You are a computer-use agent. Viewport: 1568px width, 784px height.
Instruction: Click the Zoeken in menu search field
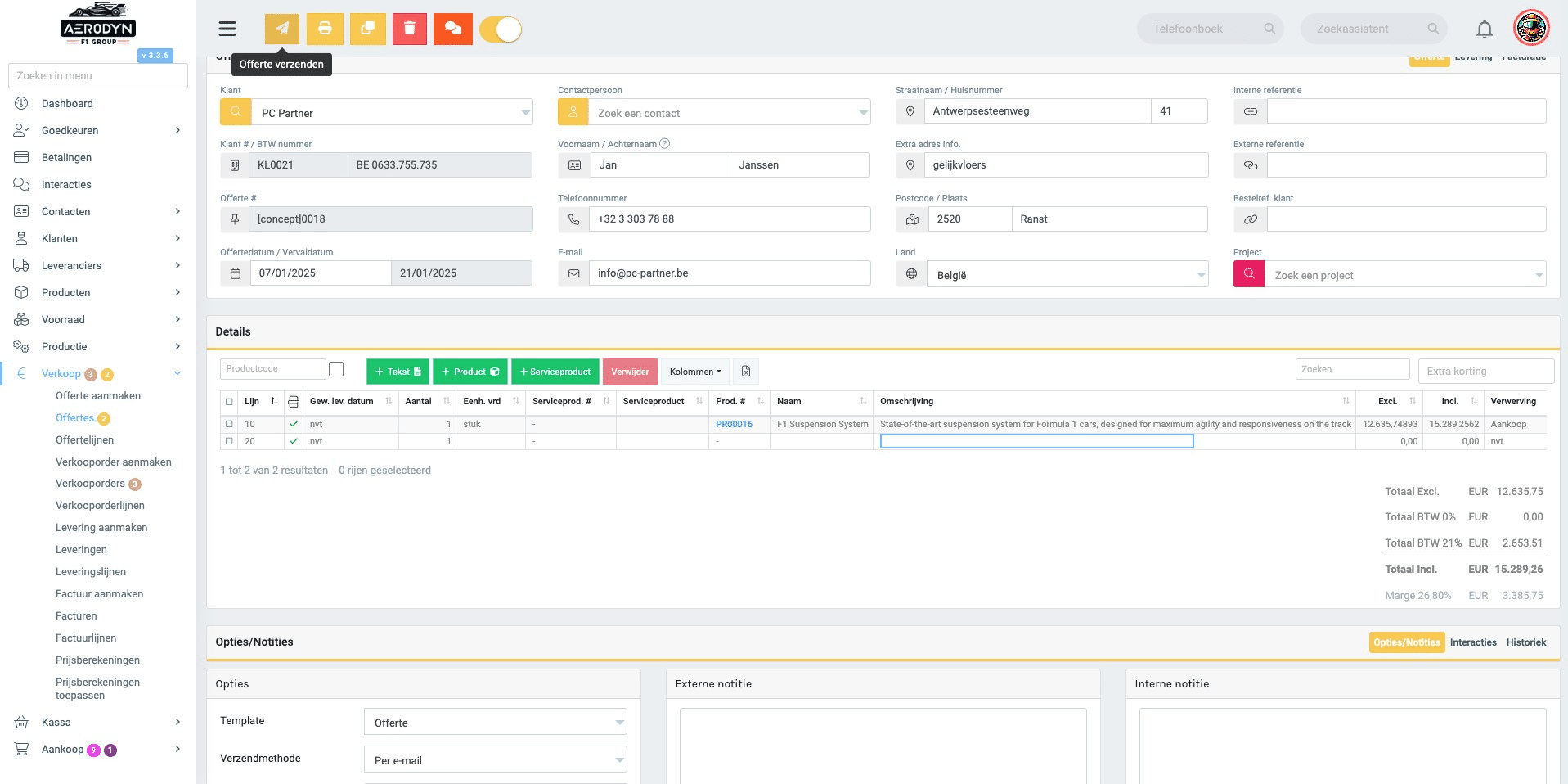tap(98, 75)
